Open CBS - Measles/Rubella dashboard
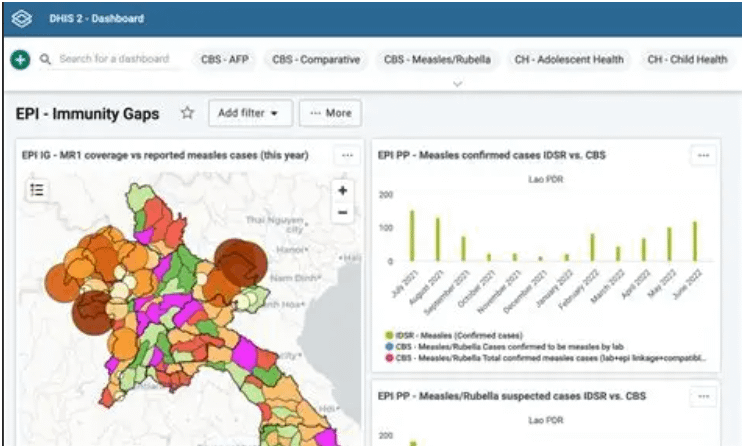Screen dimensions: 744x448 tap(437, 60)
